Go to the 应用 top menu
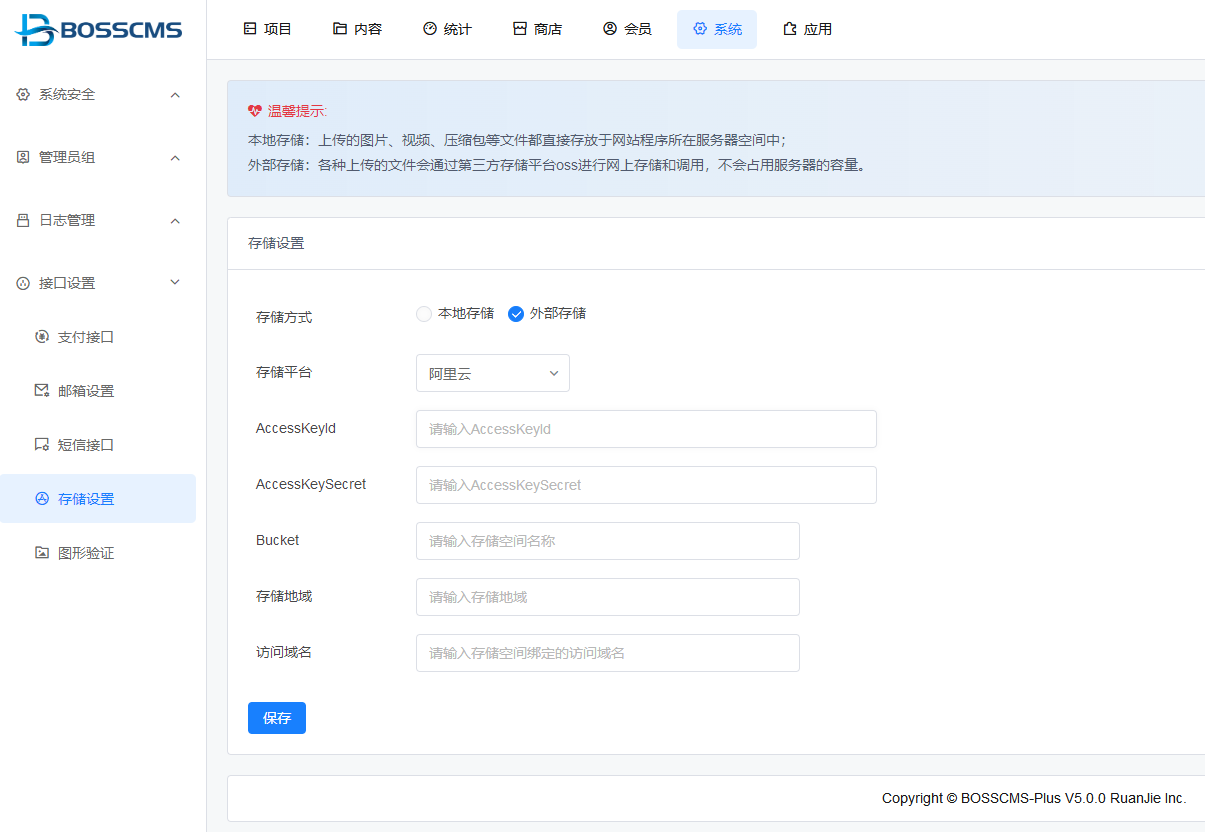Image resolution: width=1205 pixels, height=832 pixels. 807,29
